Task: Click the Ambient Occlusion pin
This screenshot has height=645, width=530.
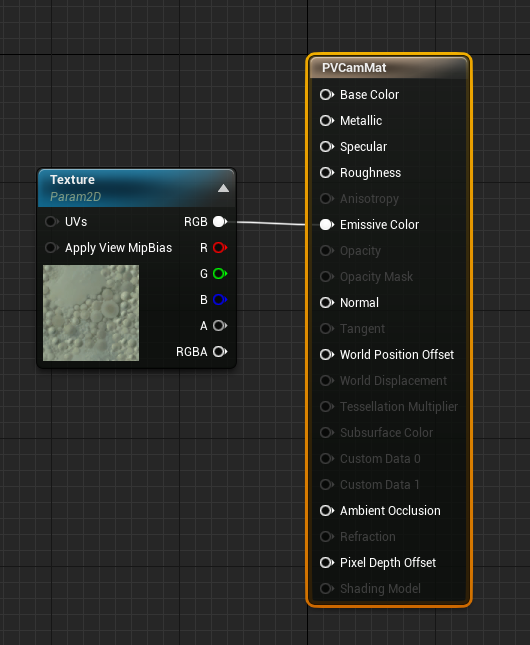Action: (327, 510)
